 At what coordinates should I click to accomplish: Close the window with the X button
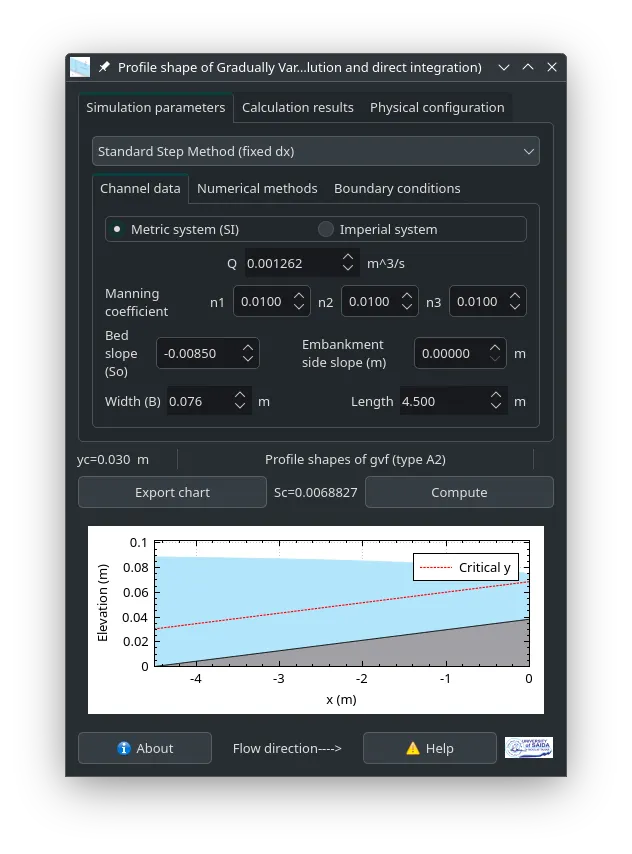(552, 67)
